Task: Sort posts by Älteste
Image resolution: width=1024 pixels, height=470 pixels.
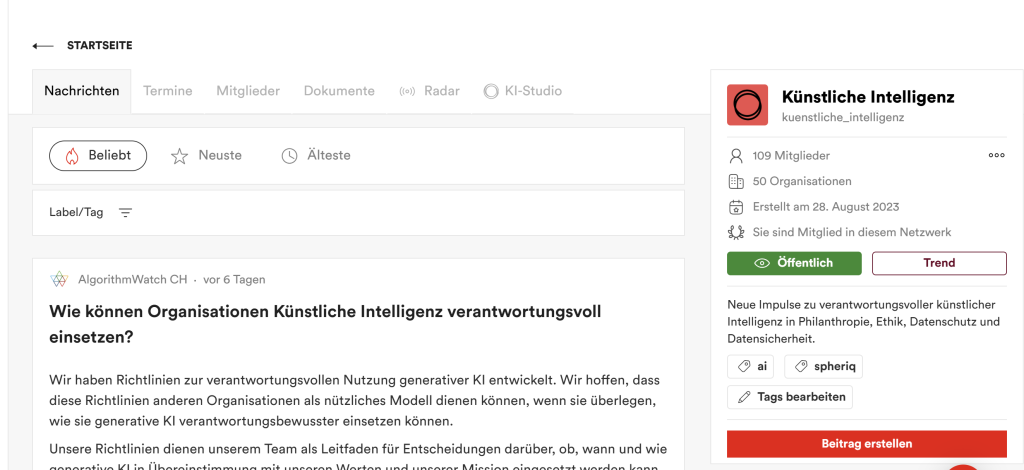Action: tap(316, 156)
